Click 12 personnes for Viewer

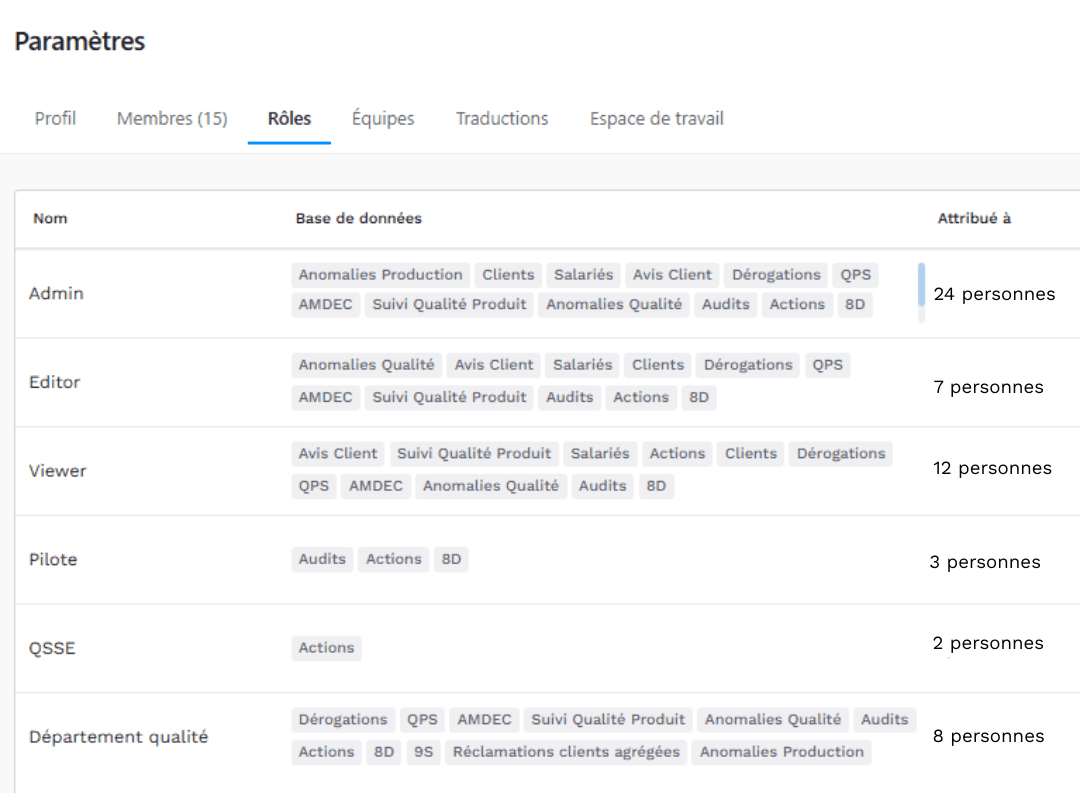pos(993,469)
